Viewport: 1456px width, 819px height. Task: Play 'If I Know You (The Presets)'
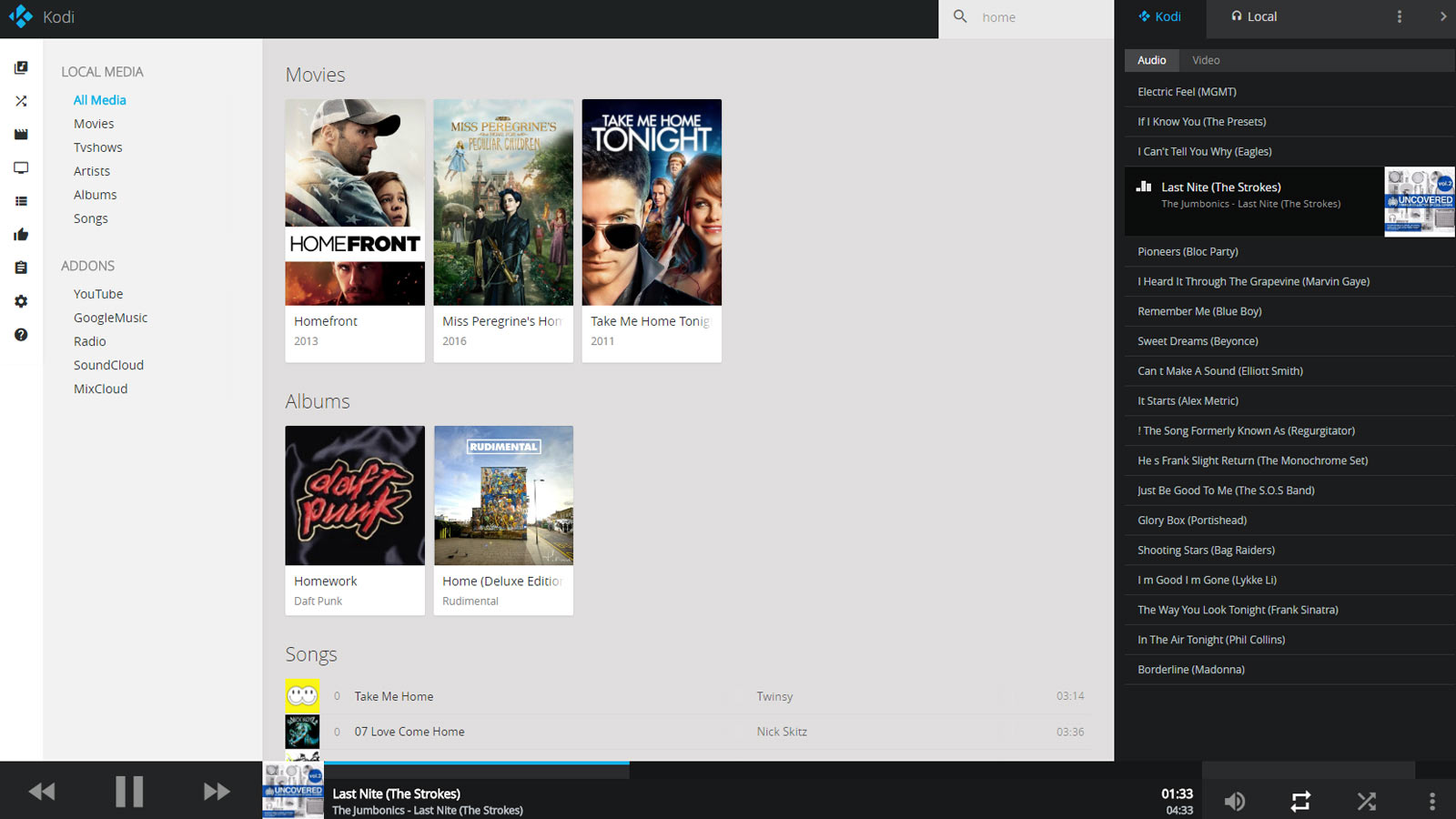(1289, 122)
